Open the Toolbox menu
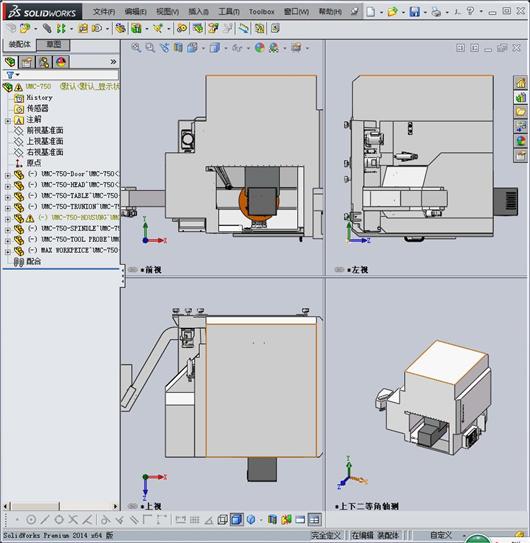 tap(262, 12)
